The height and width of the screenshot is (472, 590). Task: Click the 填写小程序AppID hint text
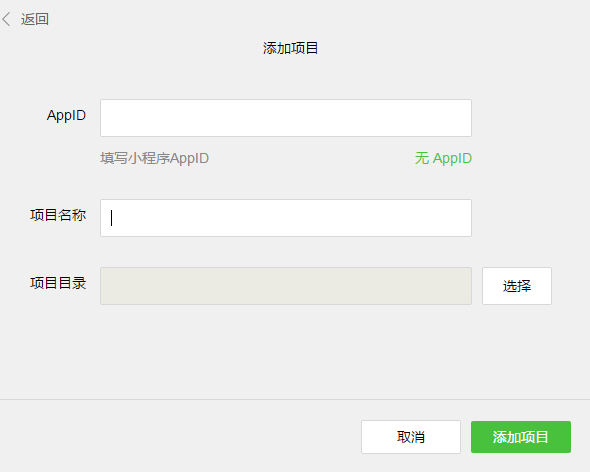point(154,158)
